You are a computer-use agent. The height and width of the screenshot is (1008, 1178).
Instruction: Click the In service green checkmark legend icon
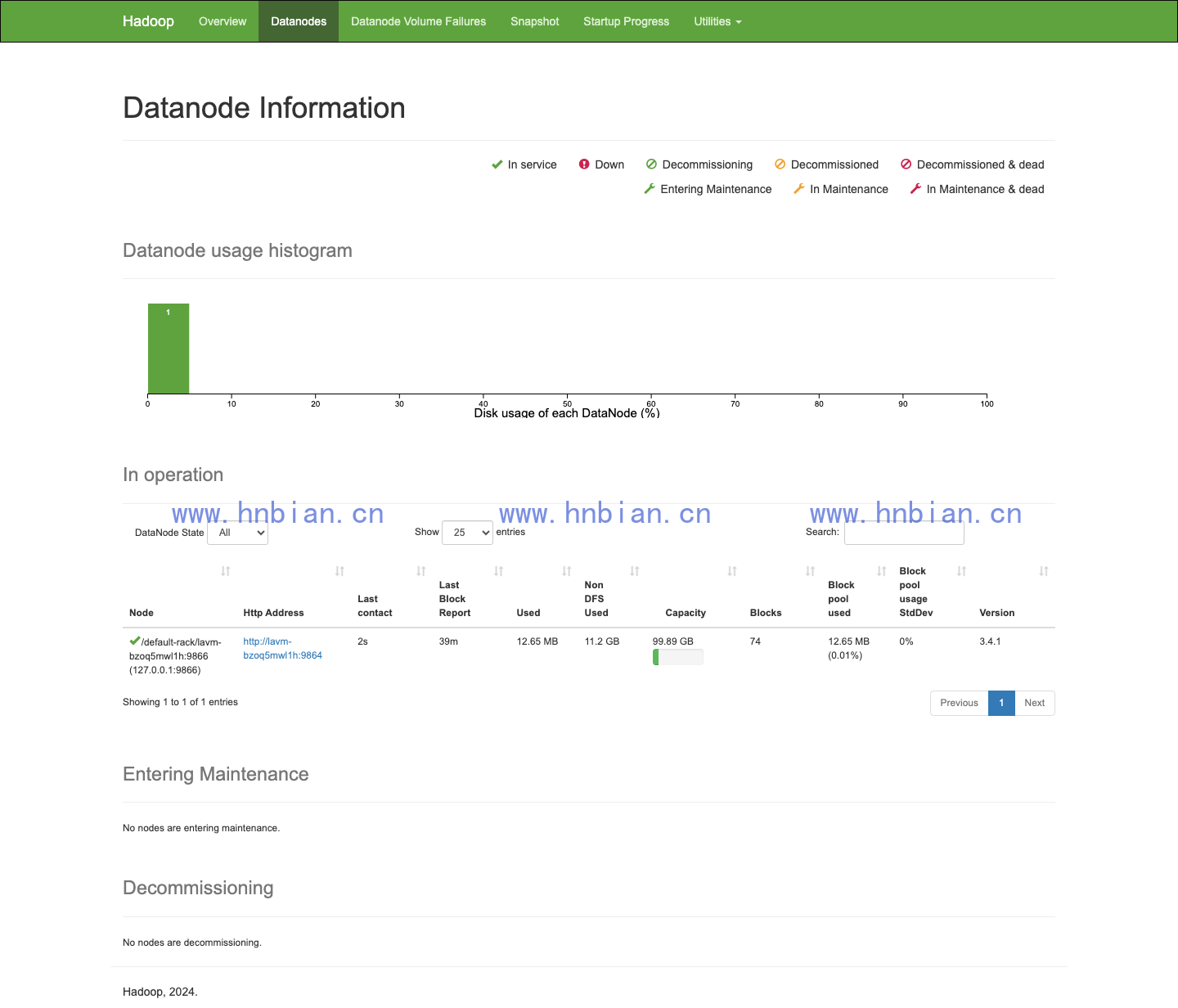[x=497, y=164]
